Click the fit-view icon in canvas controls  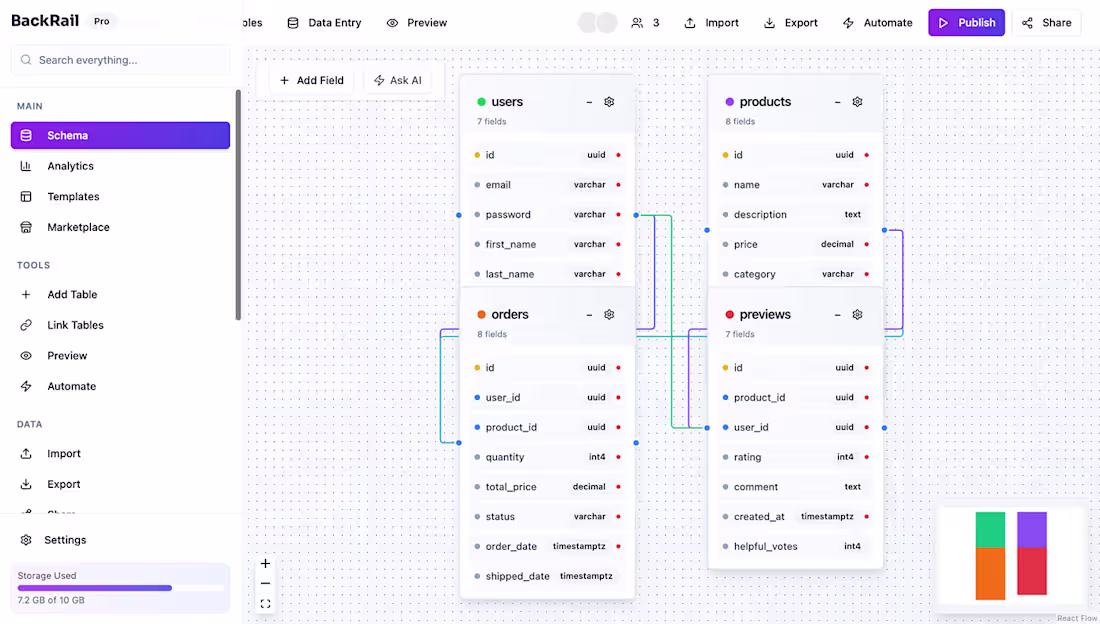pos(265,603)
